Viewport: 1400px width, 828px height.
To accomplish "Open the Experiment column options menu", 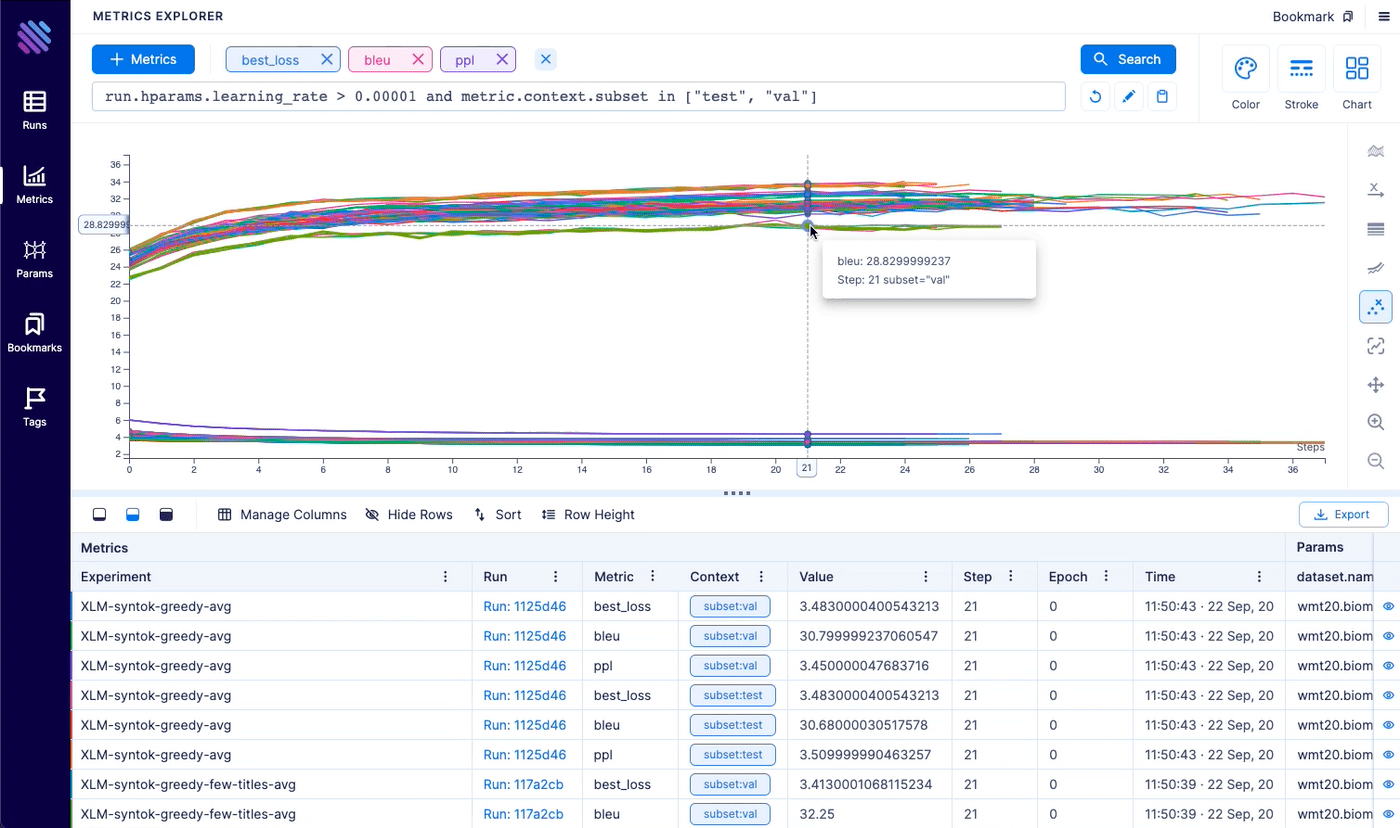I will tap(445, 576).
